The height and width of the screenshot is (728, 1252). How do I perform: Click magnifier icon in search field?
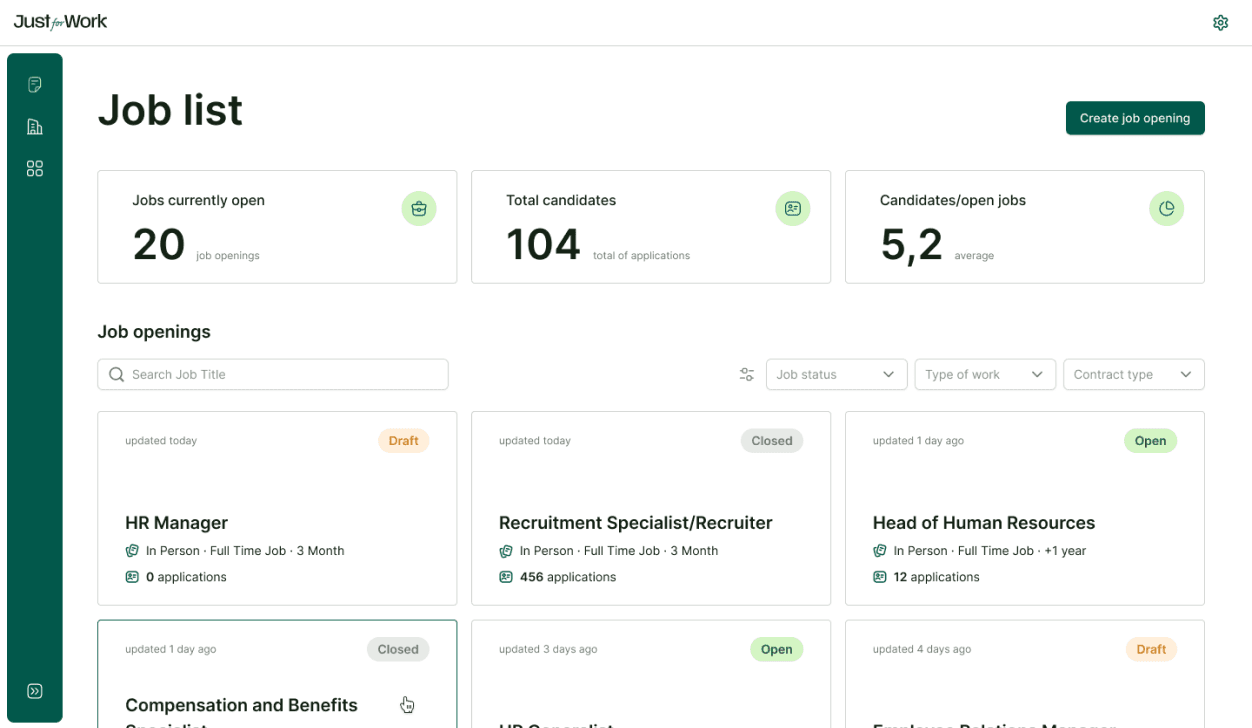117,374
